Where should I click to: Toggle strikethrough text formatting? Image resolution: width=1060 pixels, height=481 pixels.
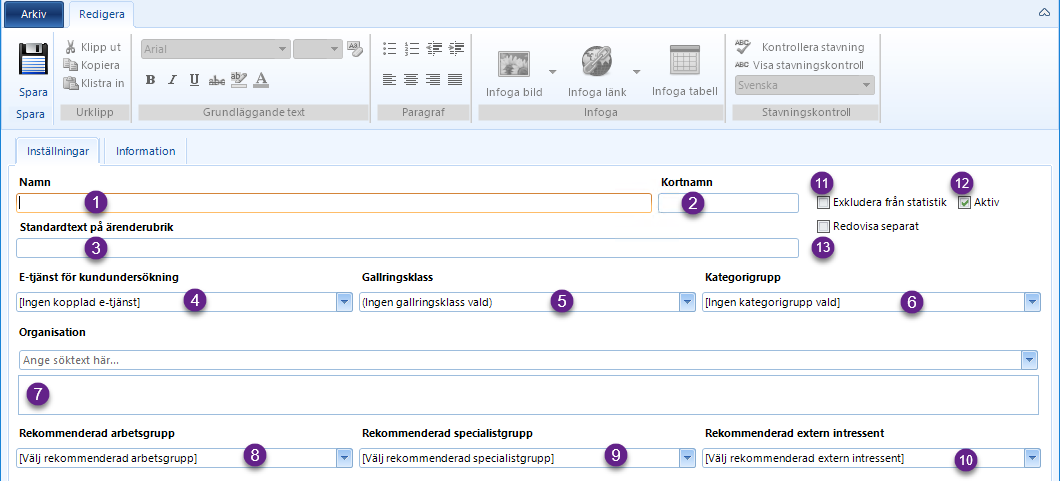[x=216, y=80]
